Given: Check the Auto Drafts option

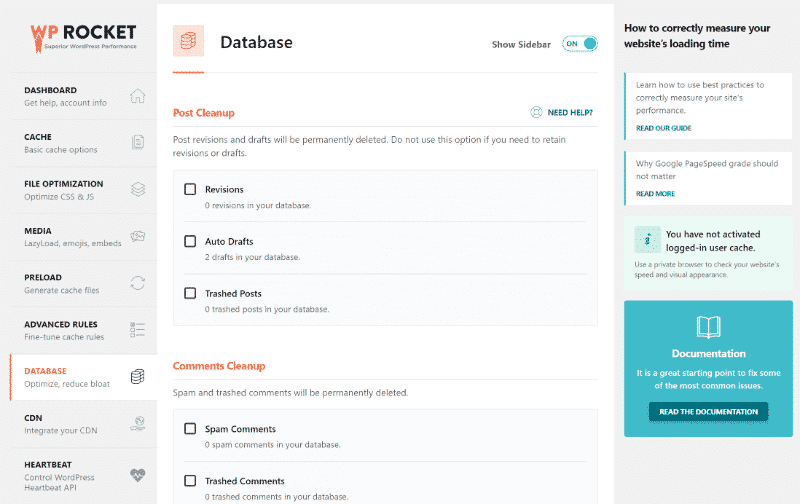Looking at the screenshot, I should pyautogui.click(x=190, y=241).
